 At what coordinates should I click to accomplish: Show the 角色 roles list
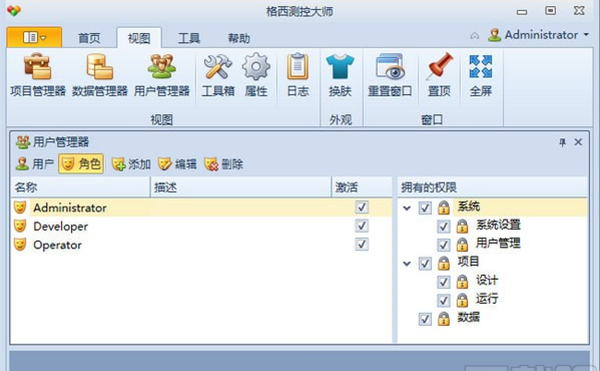coord(81,164)
